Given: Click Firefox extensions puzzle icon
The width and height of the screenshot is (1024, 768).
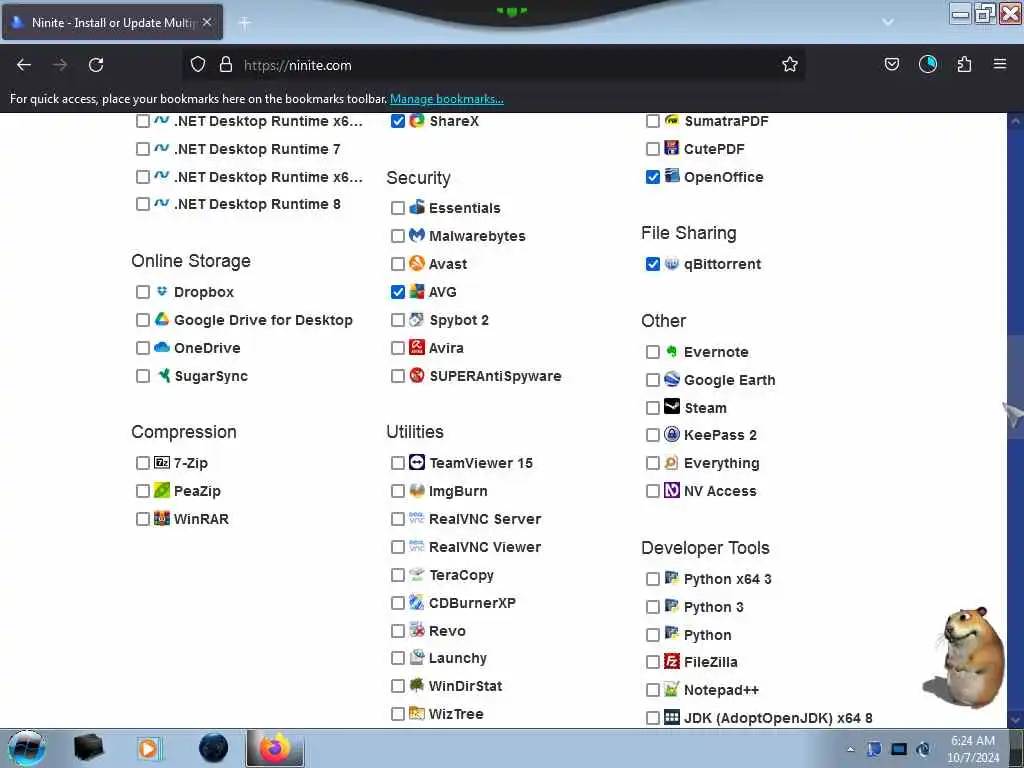Looking at the screenshot, I should tap(964, 64).
